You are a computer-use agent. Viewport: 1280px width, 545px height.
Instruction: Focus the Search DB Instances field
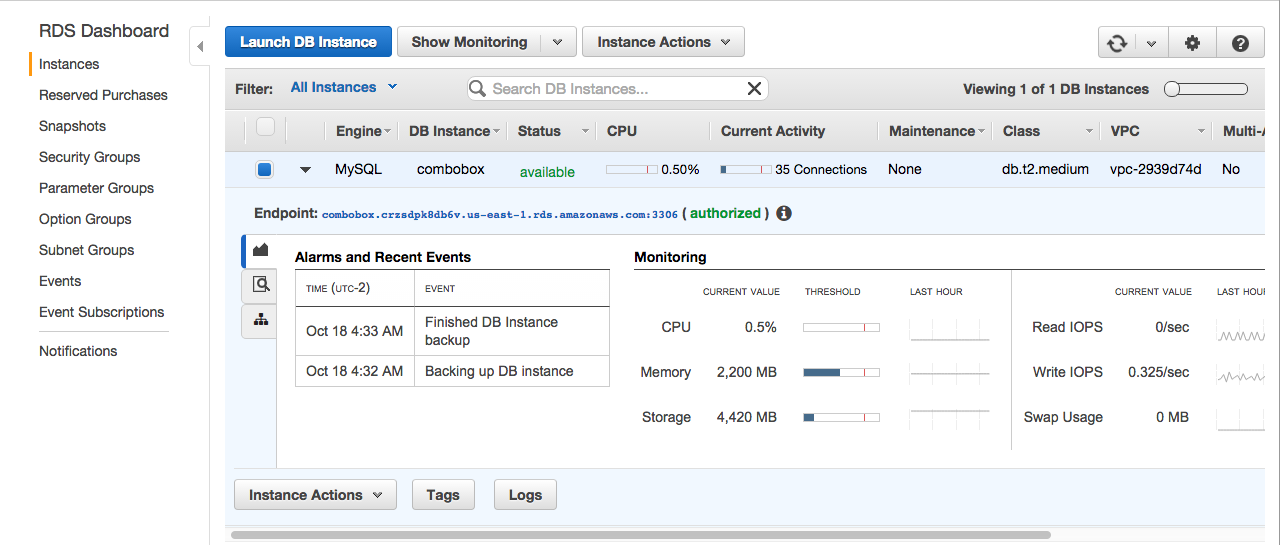pos(617,89)
